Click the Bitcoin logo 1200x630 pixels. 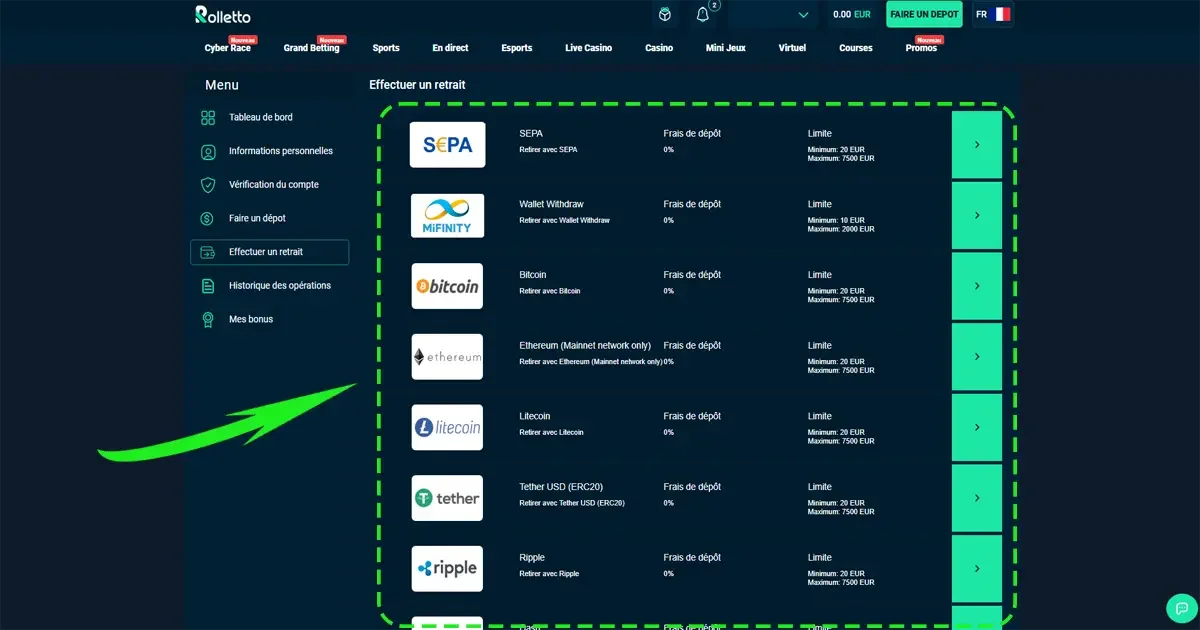(x=447, y=286)
